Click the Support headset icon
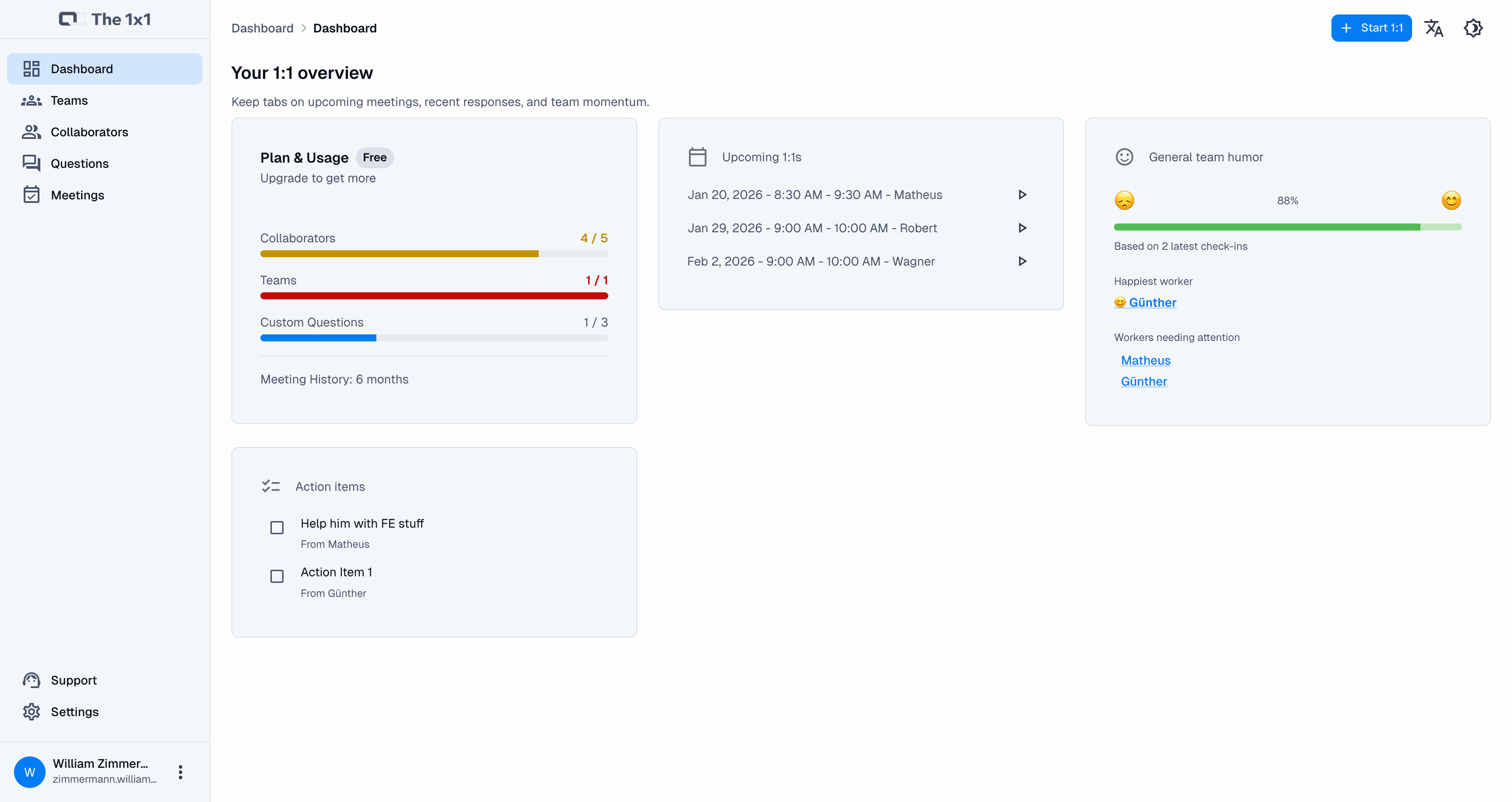The width and height of the screenshot is (1512, 802). coord(31,680)
